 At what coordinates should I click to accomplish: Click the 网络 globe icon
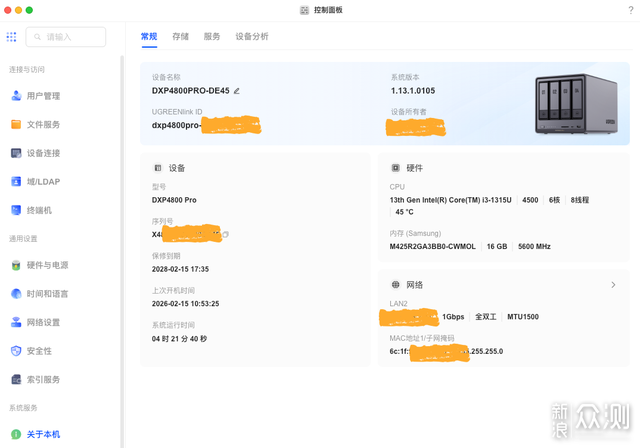coord(396,285)
